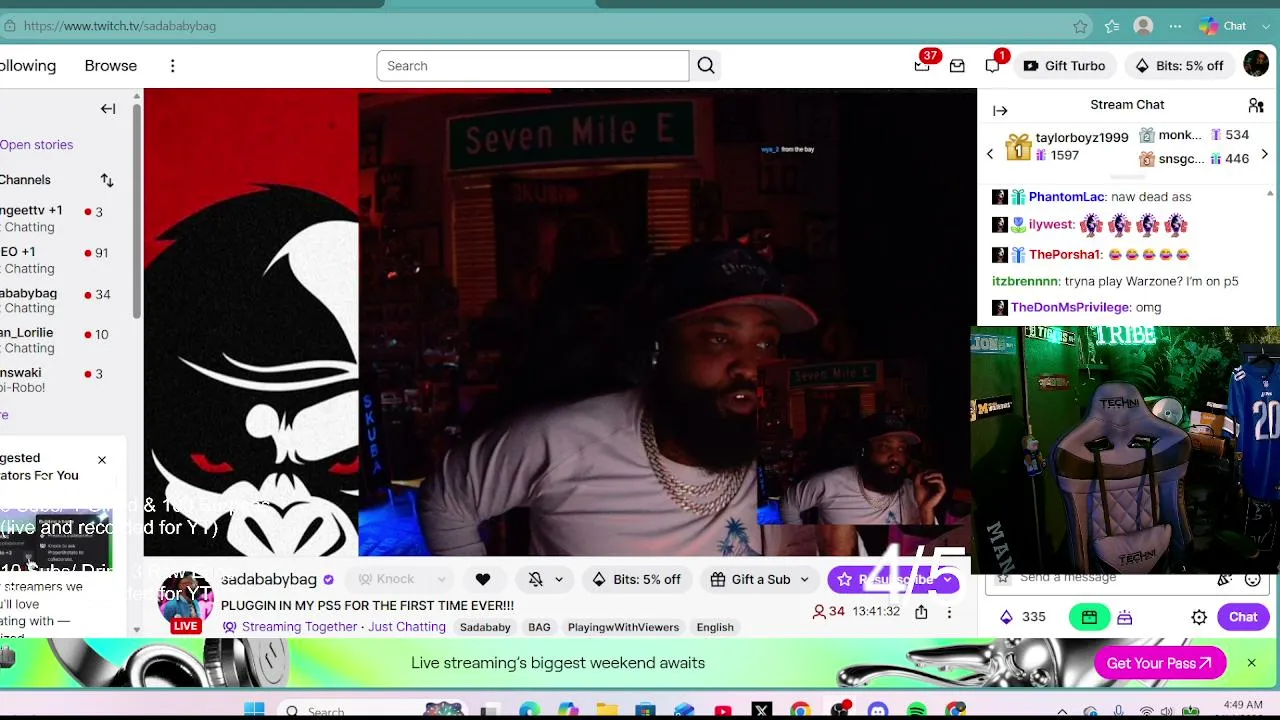Viewport: 1280px width, 720px height.
Task: Open PhantomLac username in chat
Action: [x=1066, y=197]
